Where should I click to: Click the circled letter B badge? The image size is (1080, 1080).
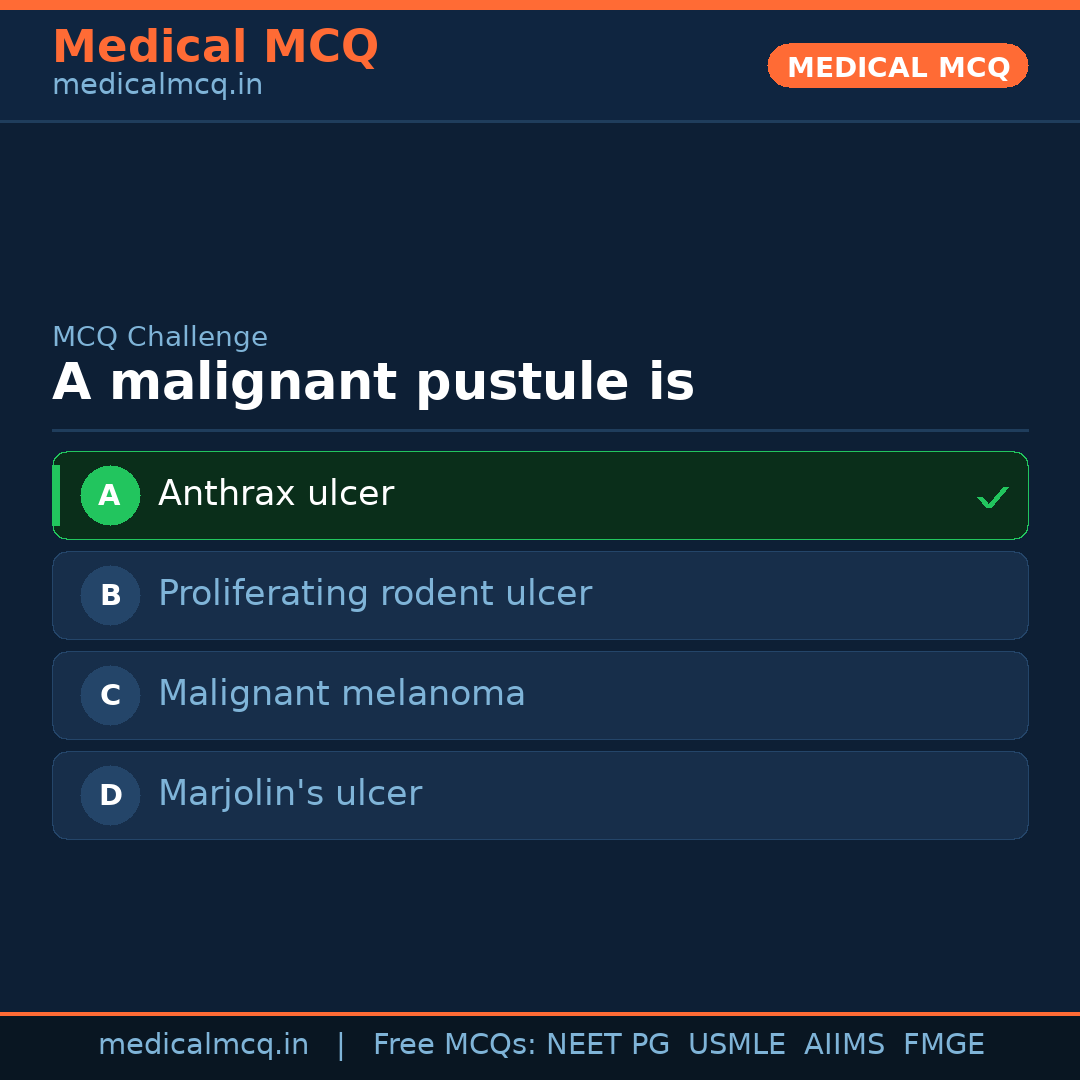[110, 595]
